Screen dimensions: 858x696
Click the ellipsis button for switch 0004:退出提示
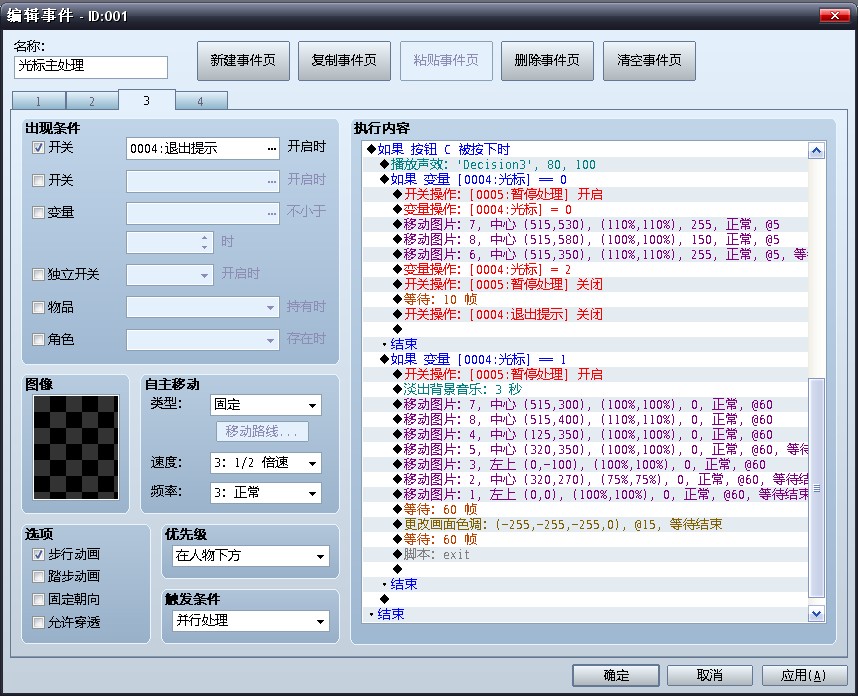tap(272, 149)
